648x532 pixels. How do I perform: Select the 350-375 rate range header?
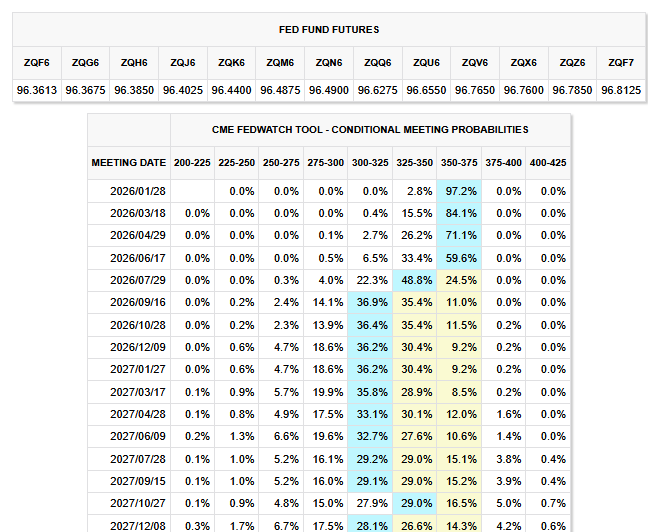click(459, 162)
